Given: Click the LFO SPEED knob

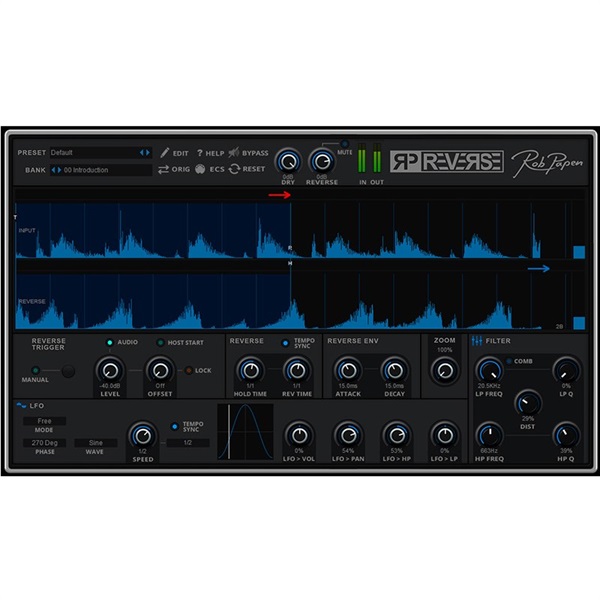Looking at the screenshot, I should tap(143, 435).
